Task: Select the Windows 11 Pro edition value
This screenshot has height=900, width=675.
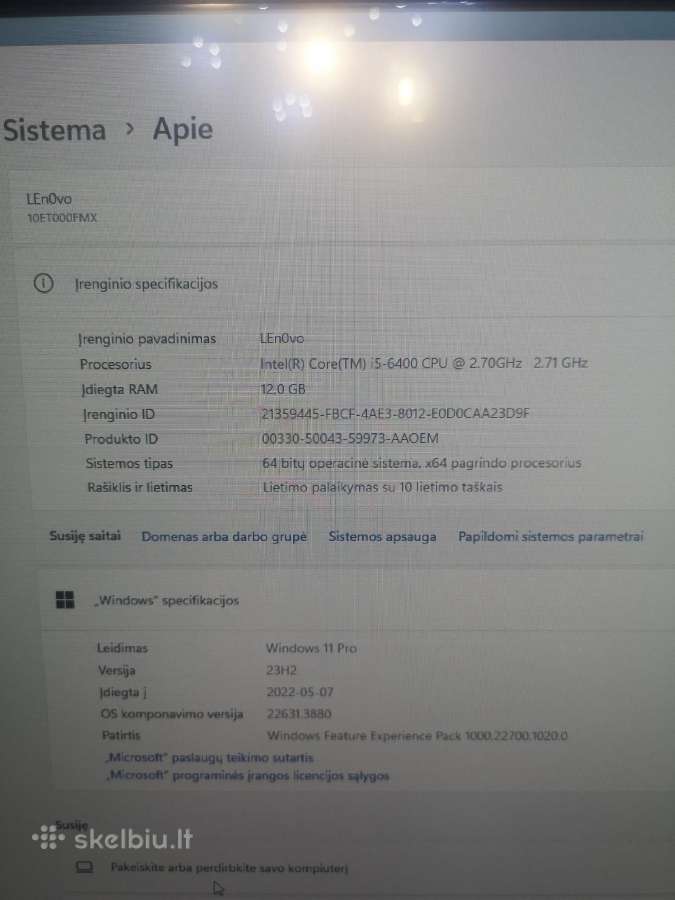Action: 311,648
